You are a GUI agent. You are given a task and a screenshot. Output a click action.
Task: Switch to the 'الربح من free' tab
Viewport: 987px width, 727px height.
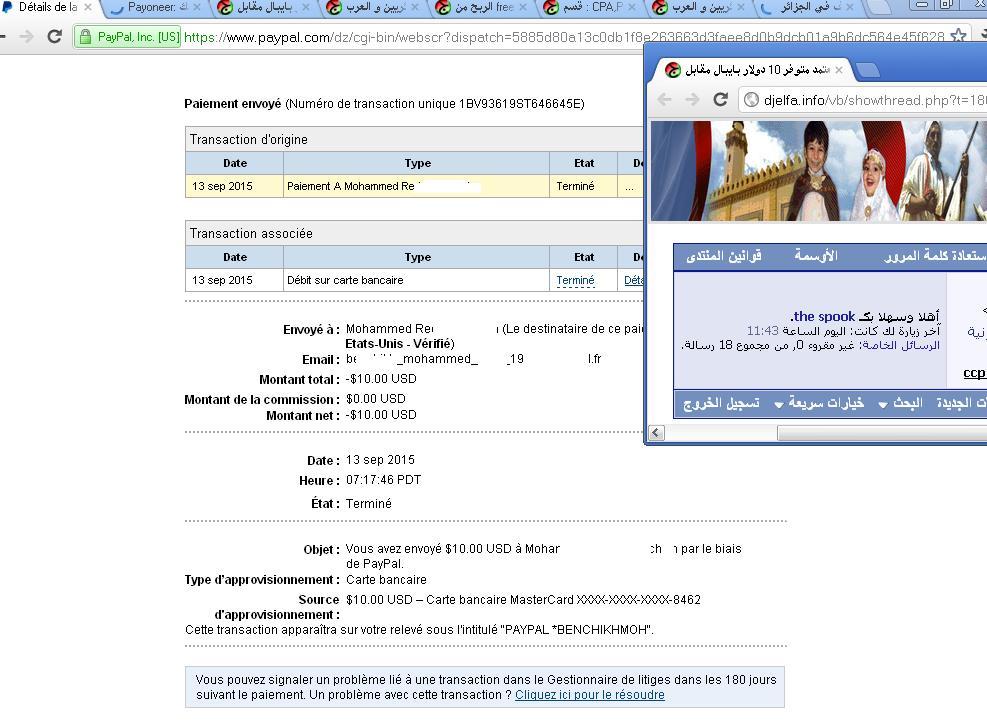coord(483,8)
